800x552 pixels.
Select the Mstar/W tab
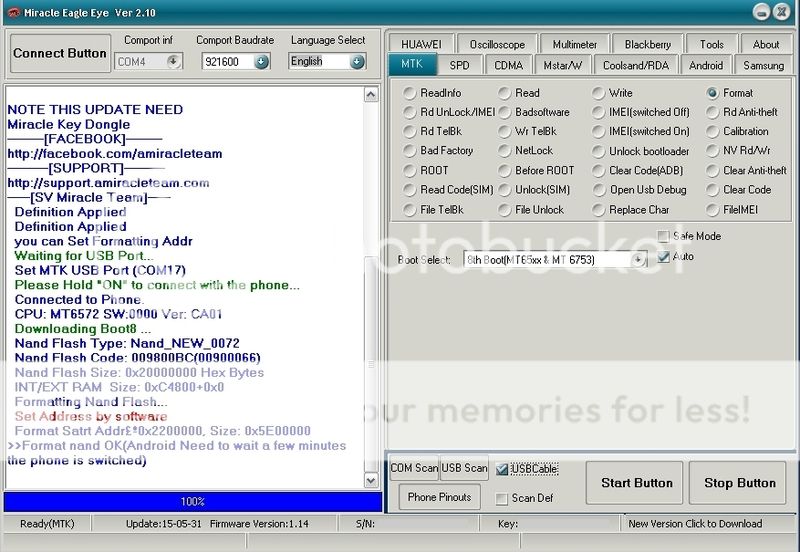(x=562, y=65)
